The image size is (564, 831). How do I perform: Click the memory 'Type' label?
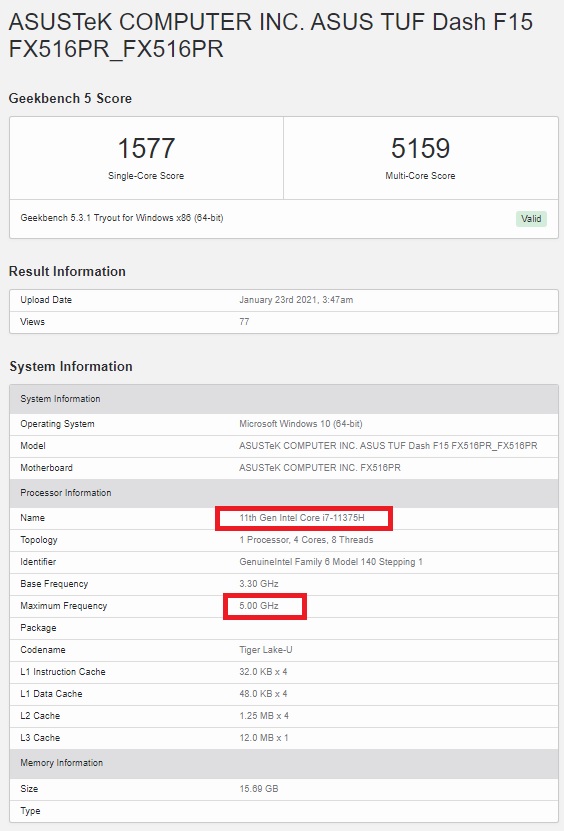30,811
